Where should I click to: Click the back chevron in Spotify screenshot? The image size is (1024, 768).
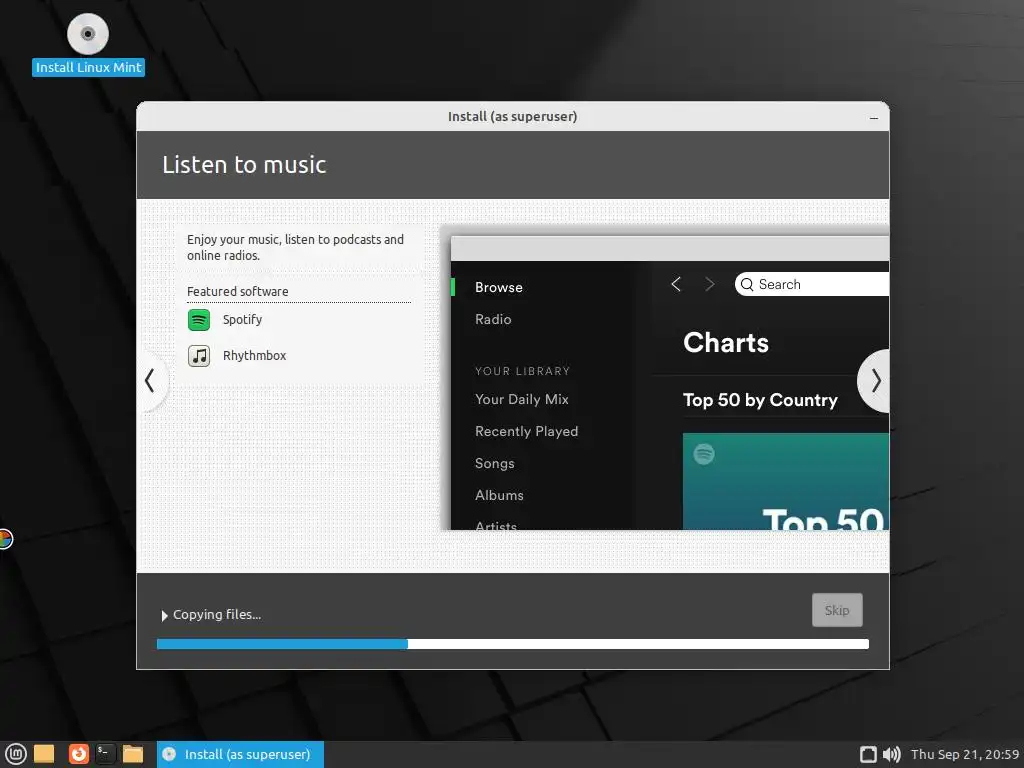(676, 284)
